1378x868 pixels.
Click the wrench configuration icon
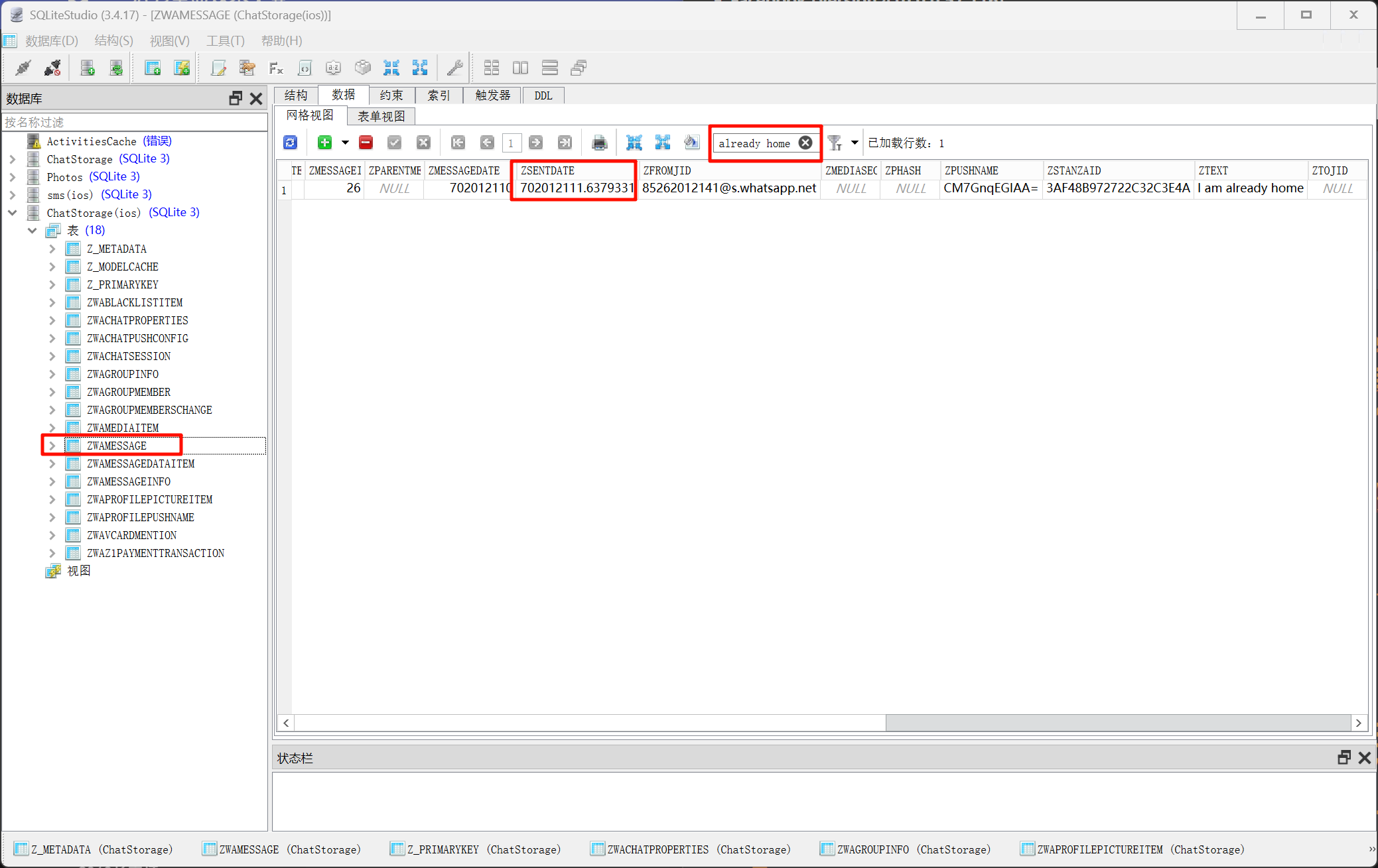(x=454, y=68)
